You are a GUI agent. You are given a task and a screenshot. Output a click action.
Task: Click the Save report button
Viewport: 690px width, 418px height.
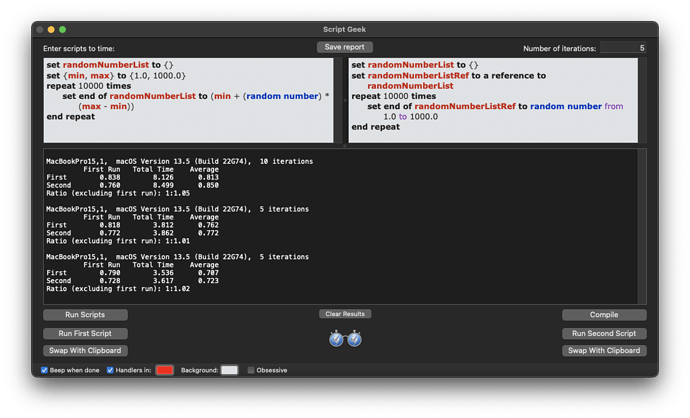click(345, 47)
